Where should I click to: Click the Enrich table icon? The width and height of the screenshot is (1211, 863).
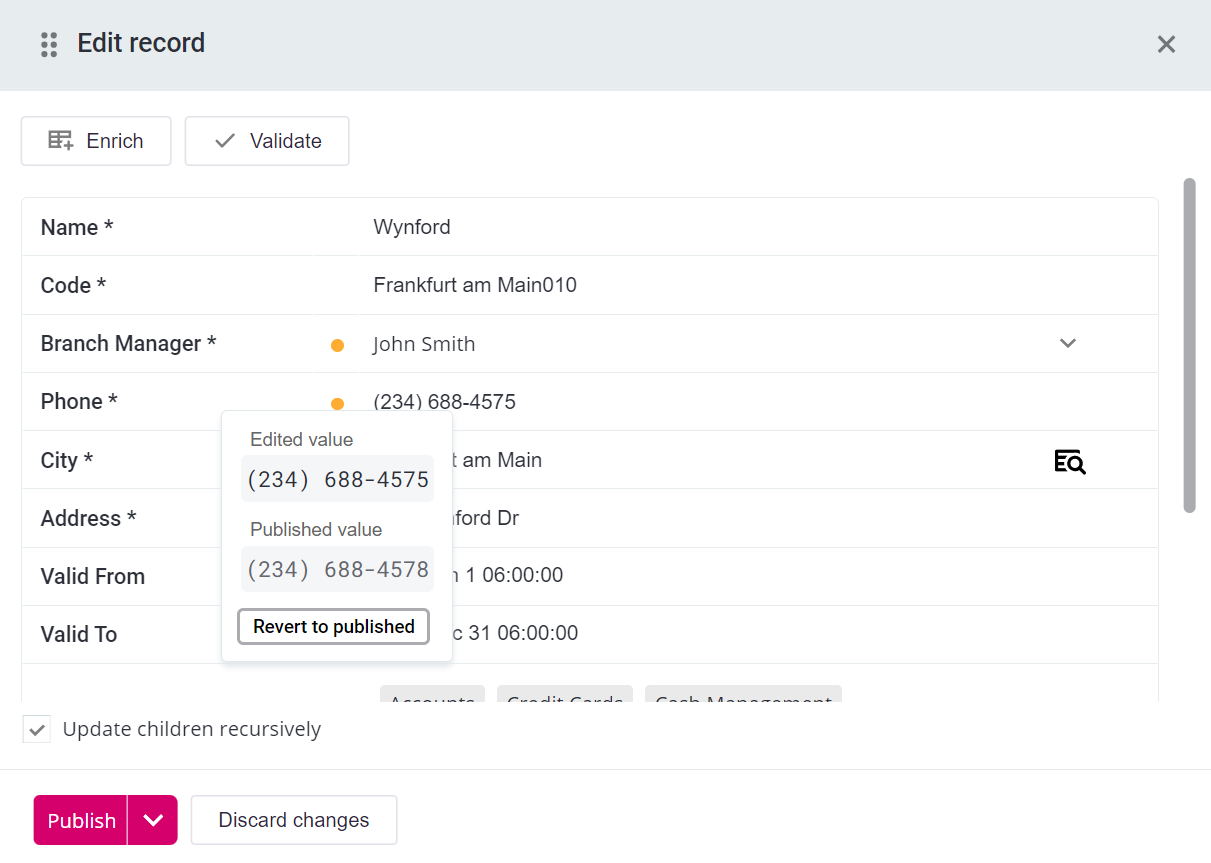[x=62, y=141]
